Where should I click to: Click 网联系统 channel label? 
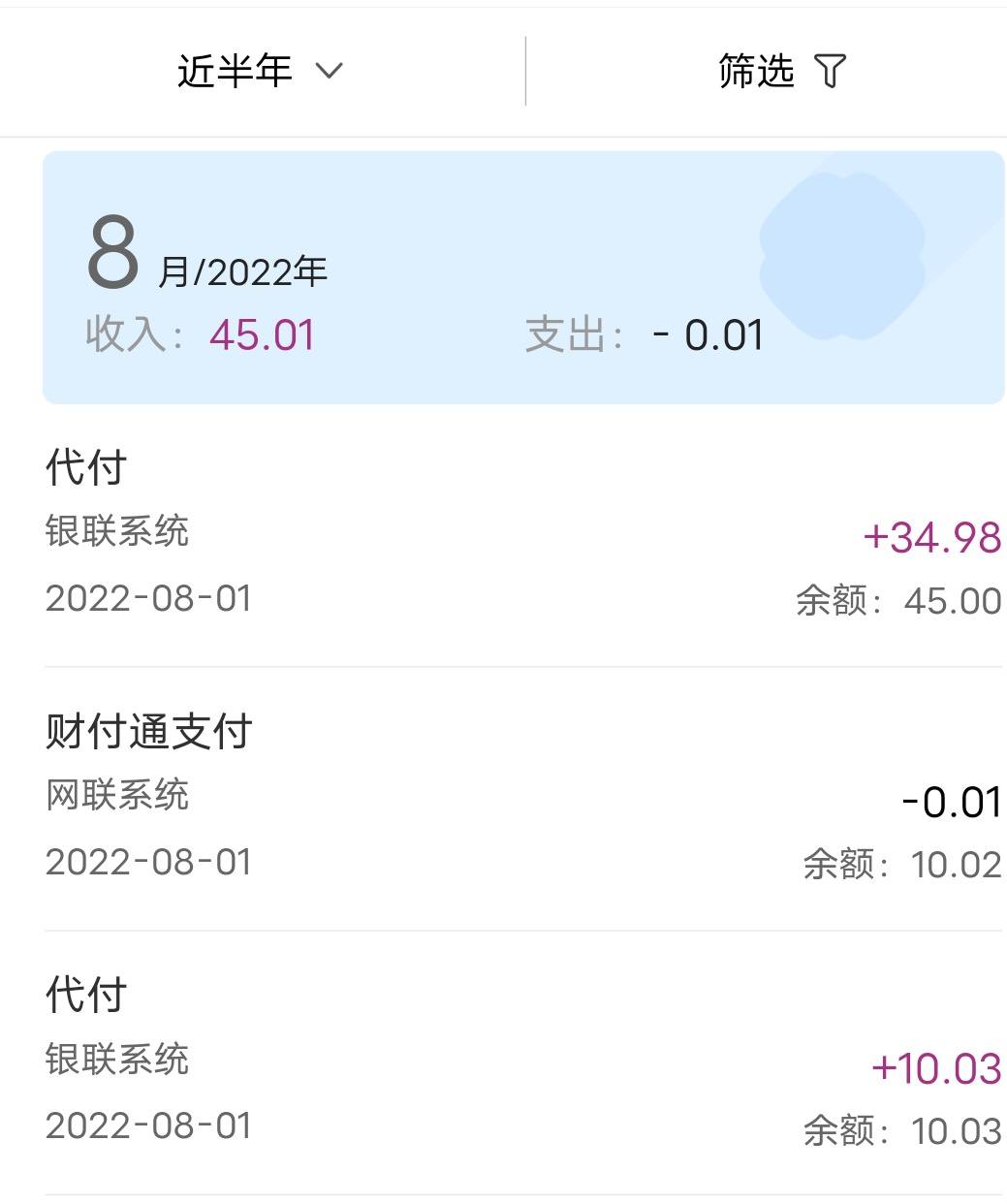pyautogui.click(x=117, y=795)
